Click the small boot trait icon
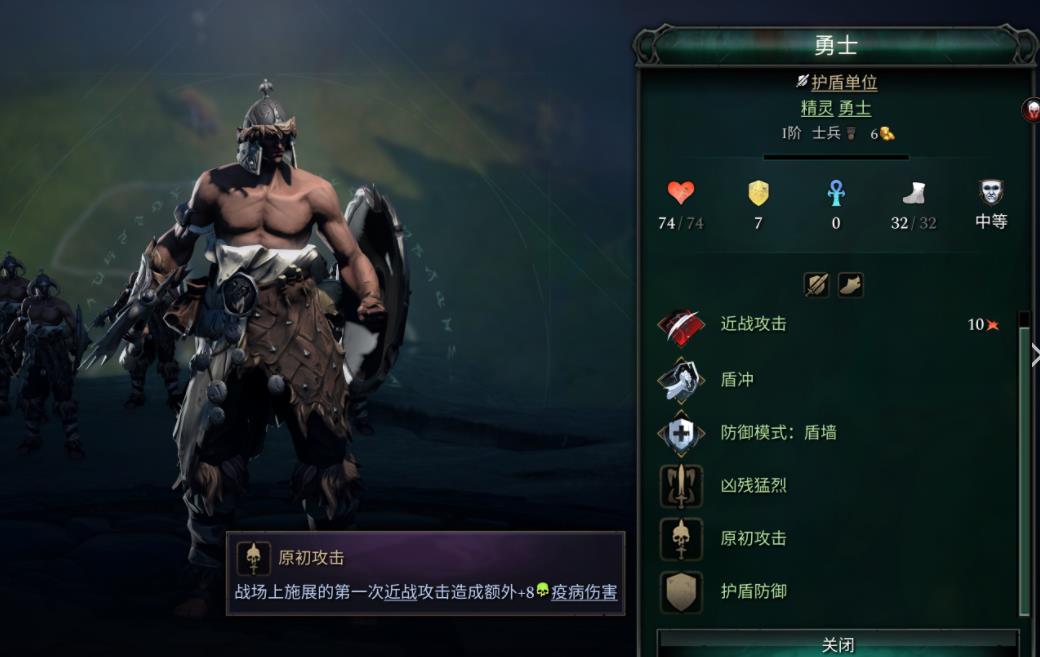Screen dimensions: 1040x657 tap(850, 285)
